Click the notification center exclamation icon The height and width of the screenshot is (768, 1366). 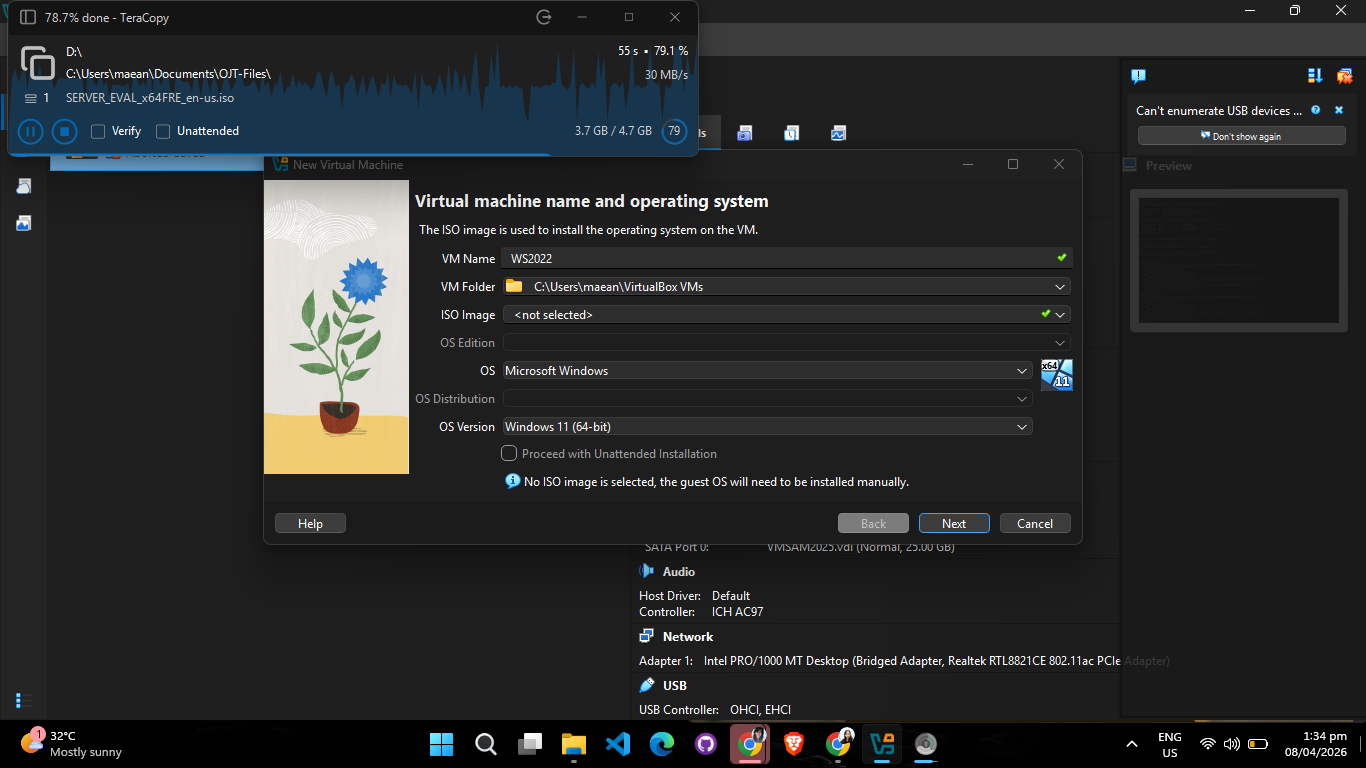tap(1138, 75)
